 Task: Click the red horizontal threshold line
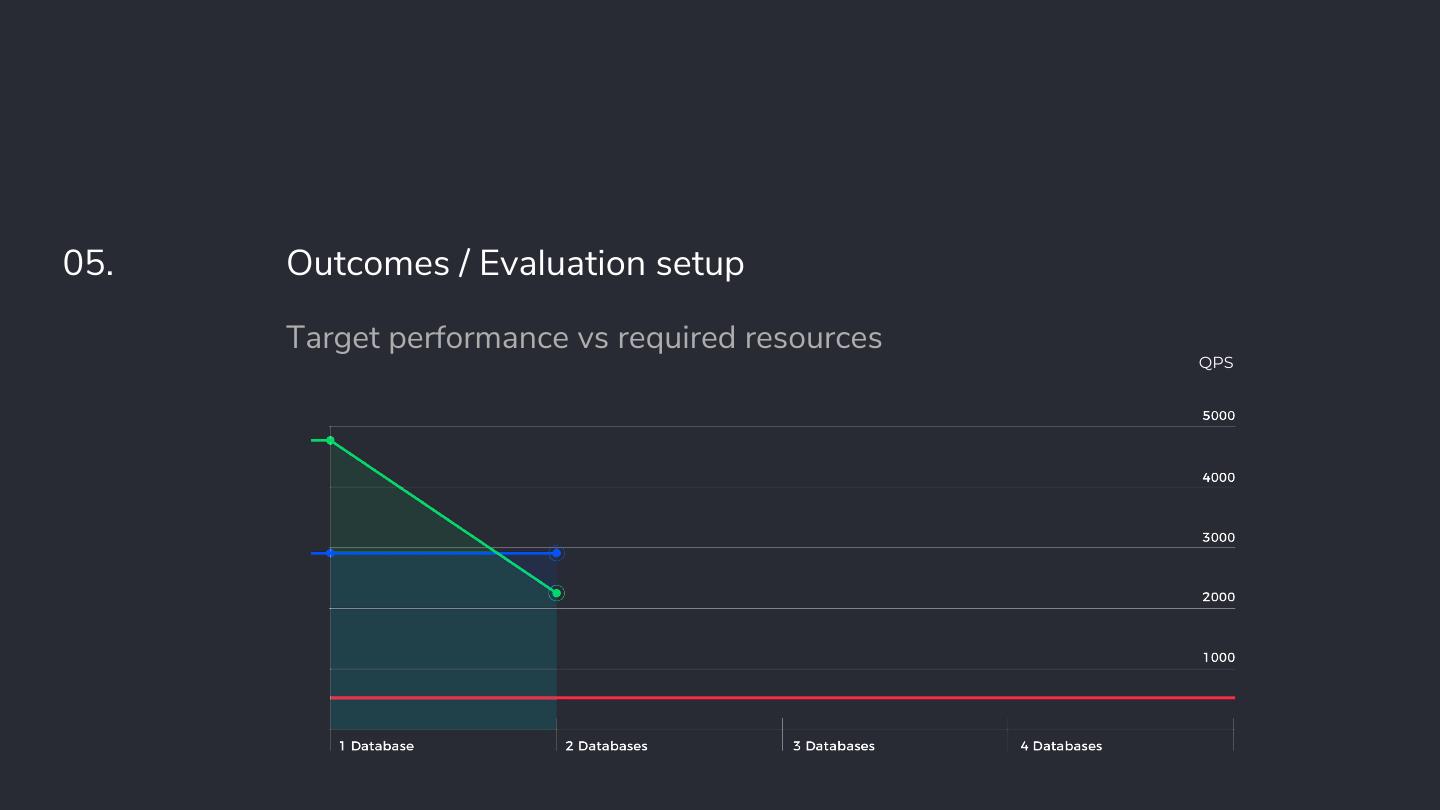(x=800, y=697)
